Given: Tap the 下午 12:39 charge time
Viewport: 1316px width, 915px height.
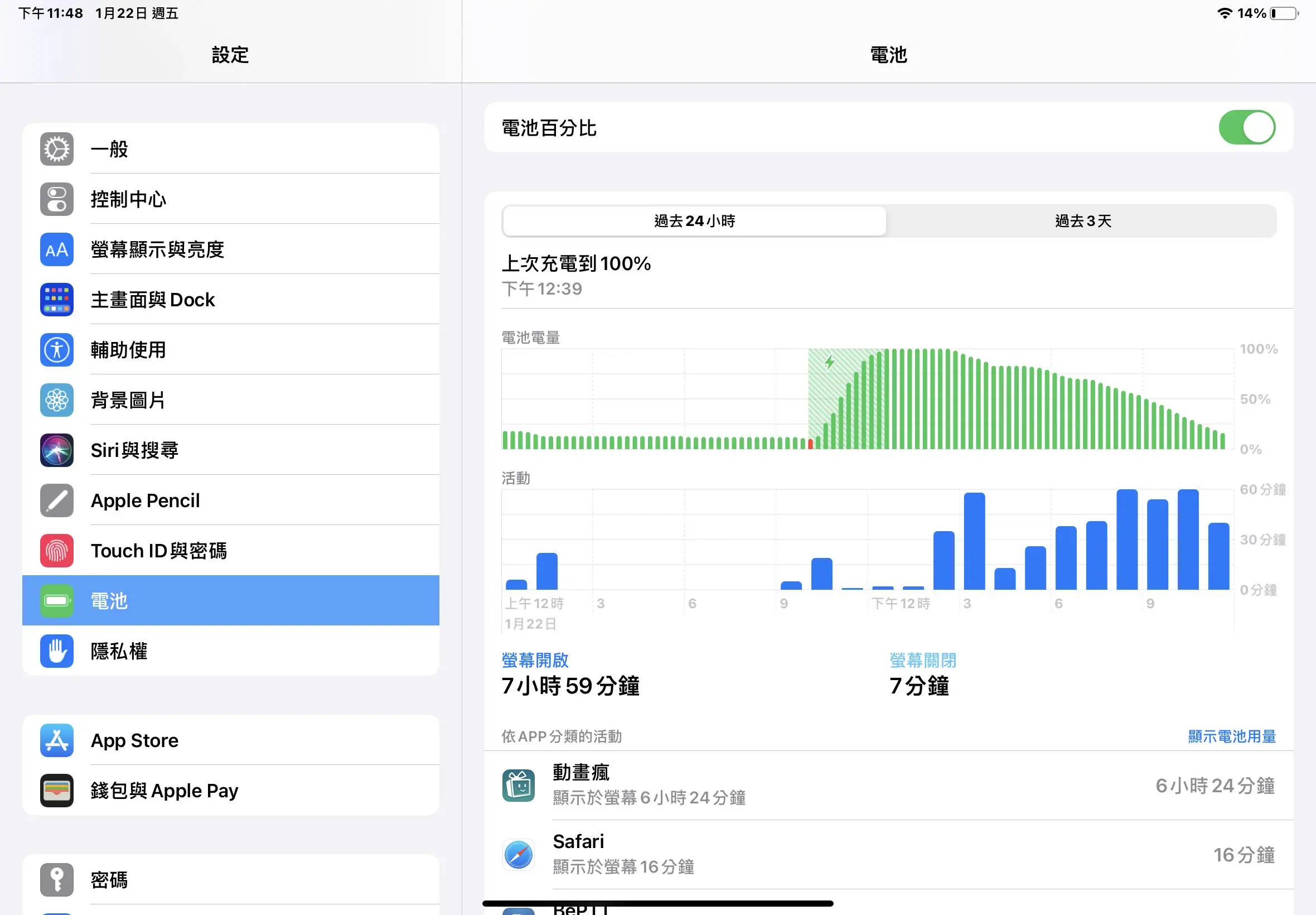Looking at the screenshot, I should (542, 289).
